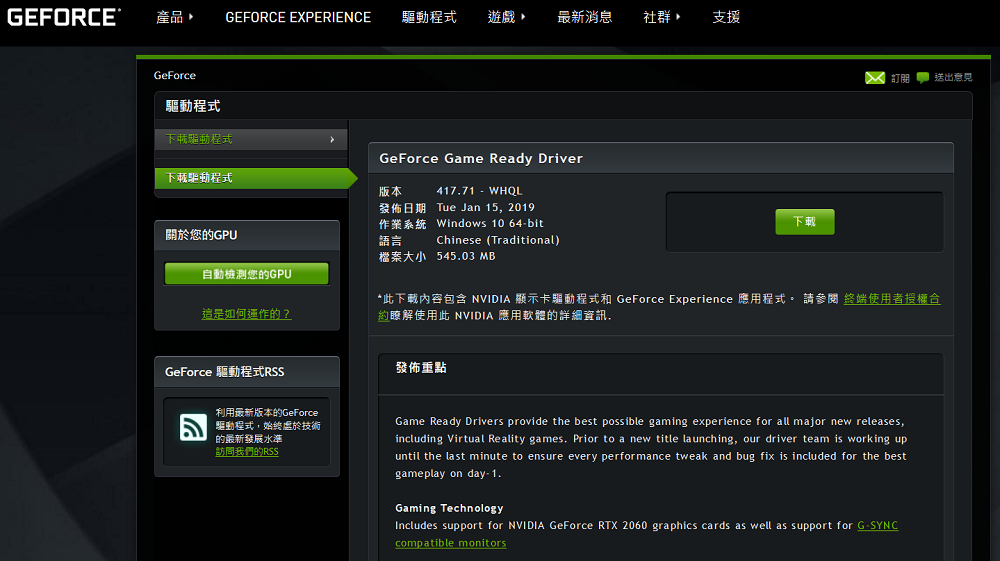The width and height of the screenshot is (1000, 561).
Task: Open end user license agreement link
Action: [x=892, y=299]
